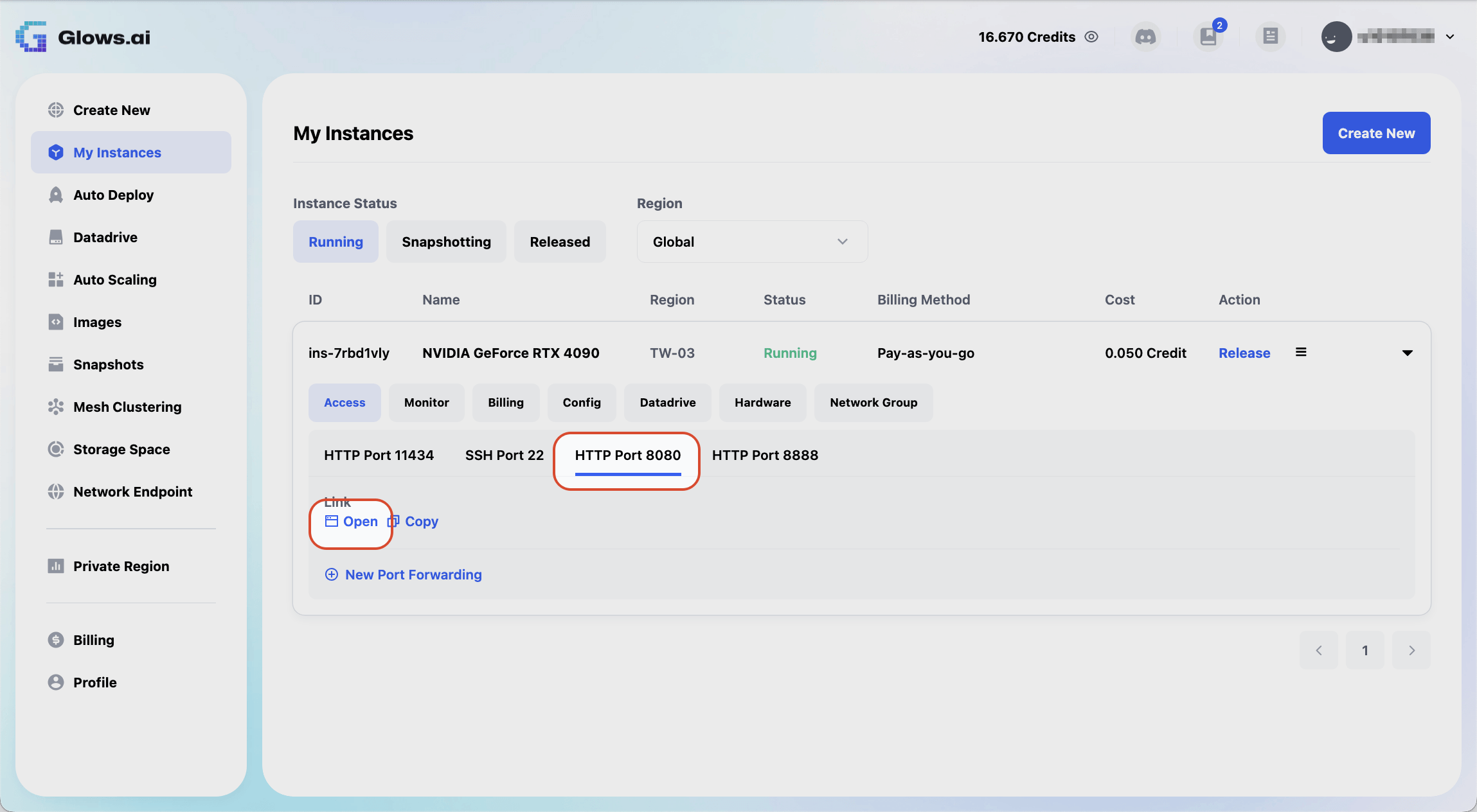1477x812 pixels.
Task: Open notifications icon with badge 2
Action: pyautogui.click(x=1208, y=37)
